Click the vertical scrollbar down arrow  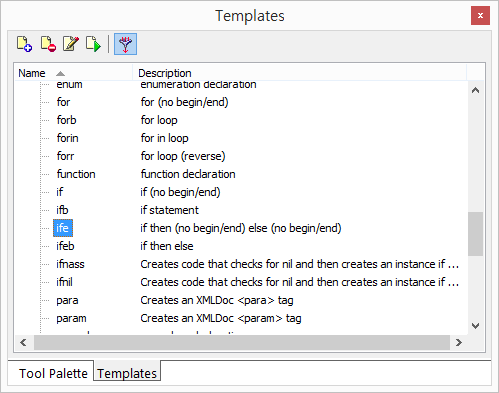tap(476, 326)
